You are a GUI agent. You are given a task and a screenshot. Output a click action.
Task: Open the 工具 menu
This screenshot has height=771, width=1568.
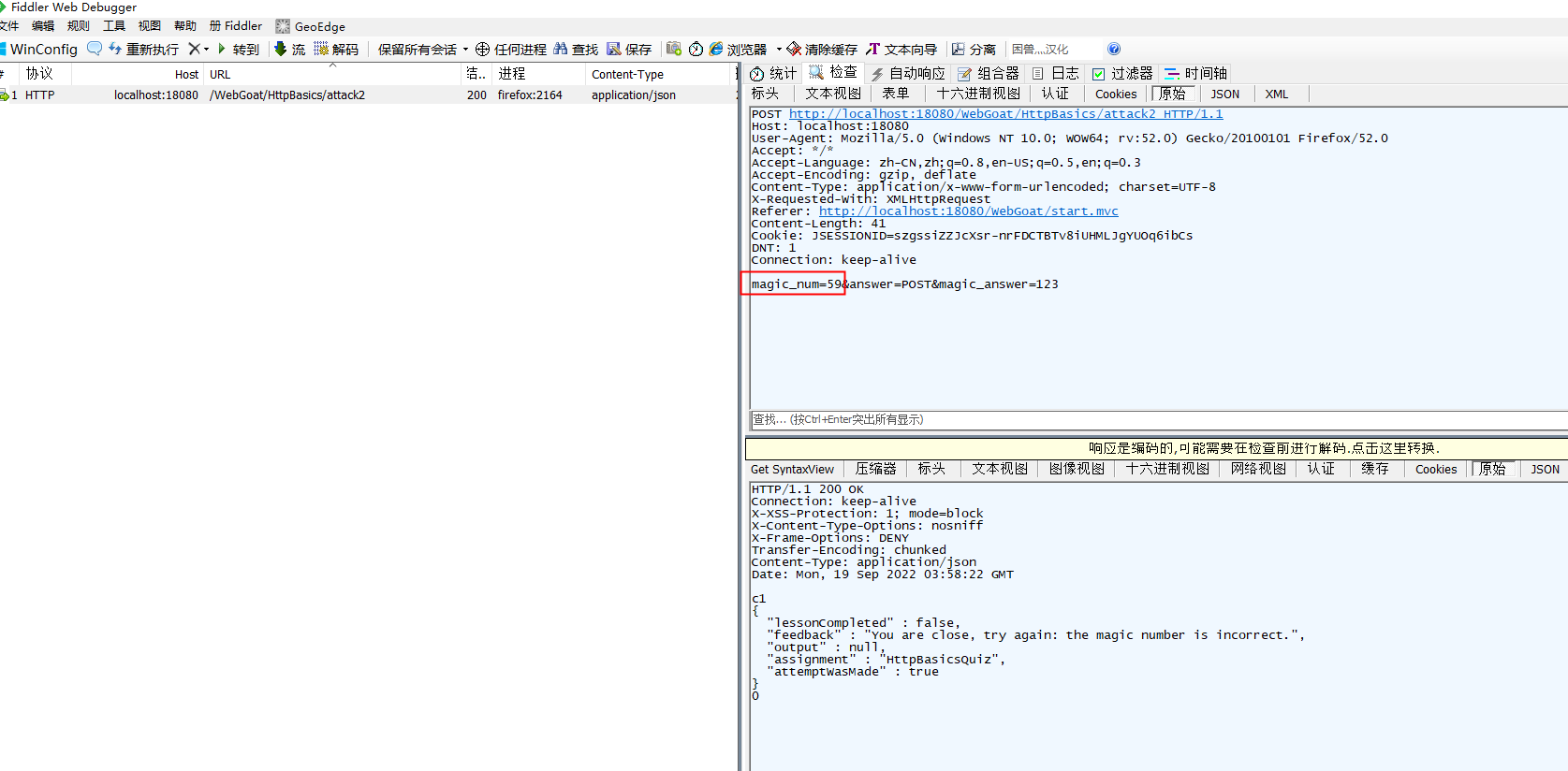click(114, 26)
